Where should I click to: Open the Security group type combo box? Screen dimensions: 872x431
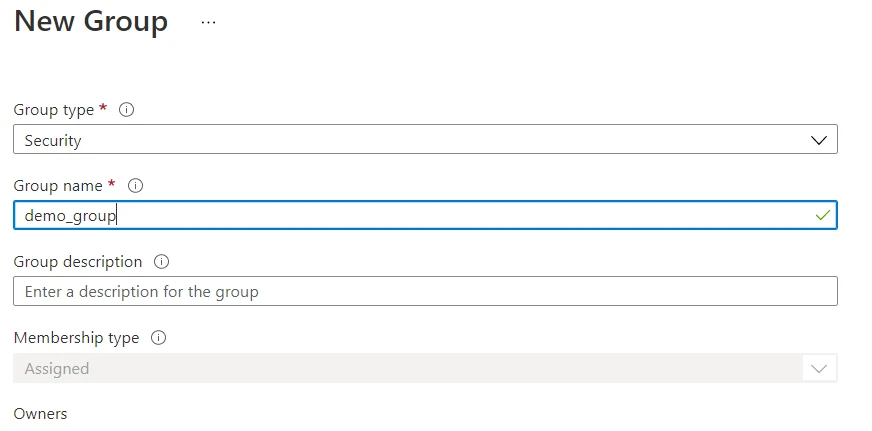coord(400,140)
